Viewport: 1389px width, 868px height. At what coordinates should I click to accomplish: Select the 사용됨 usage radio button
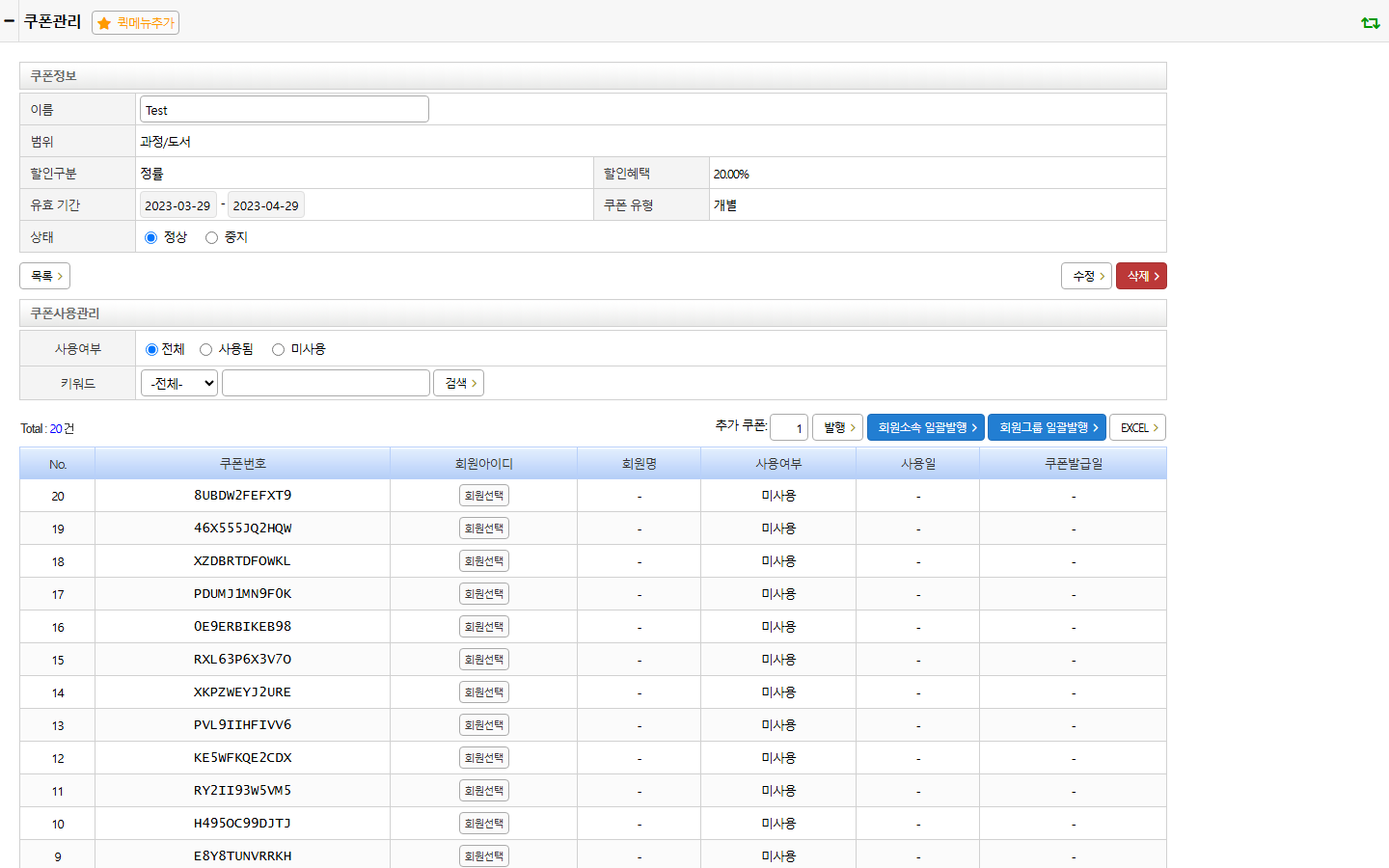[x=205, y=349]
